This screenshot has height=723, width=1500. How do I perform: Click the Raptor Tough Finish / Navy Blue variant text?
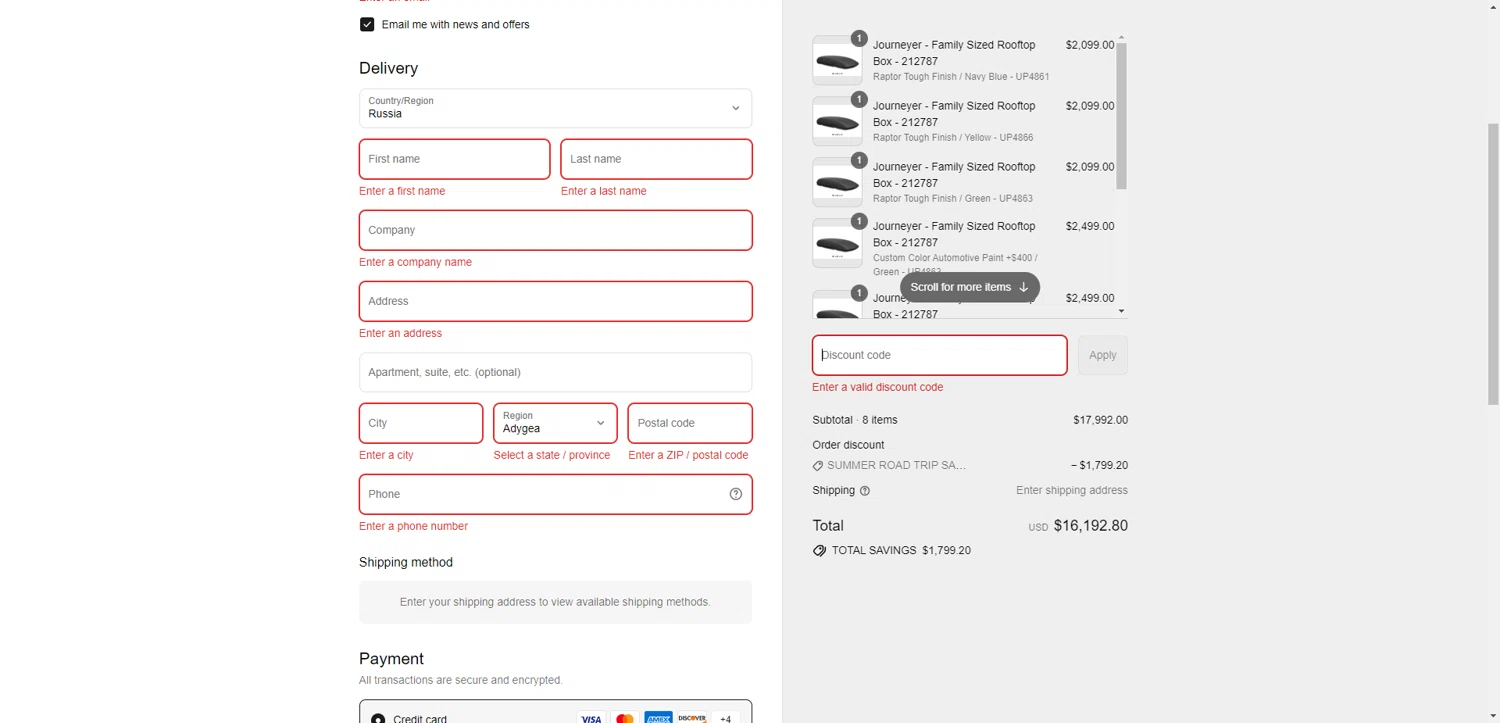click(x=961, y=77)
